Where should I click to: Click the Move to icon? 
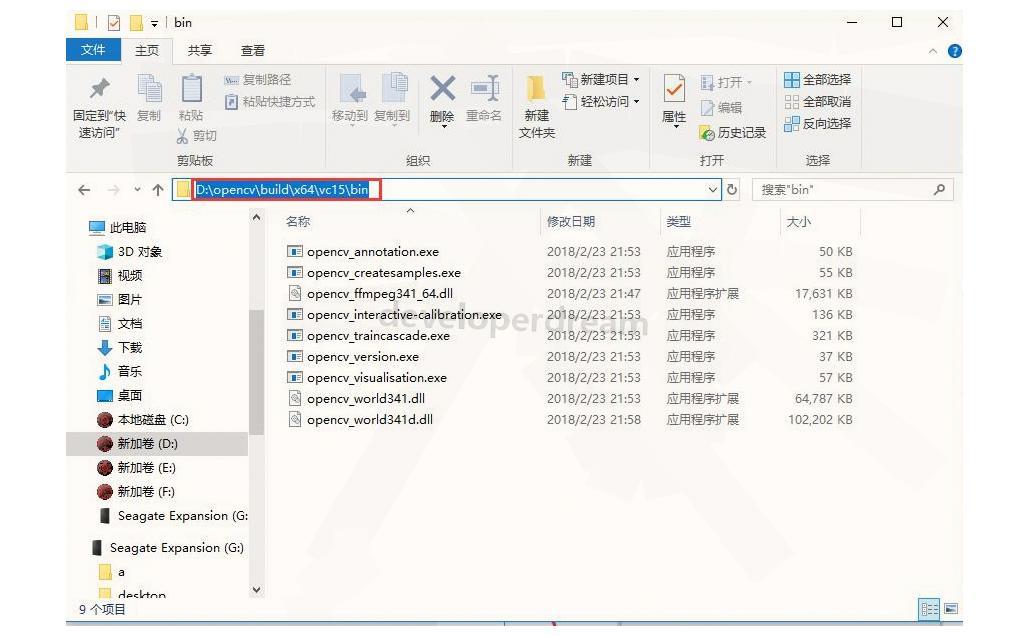(x=352, y=89)
